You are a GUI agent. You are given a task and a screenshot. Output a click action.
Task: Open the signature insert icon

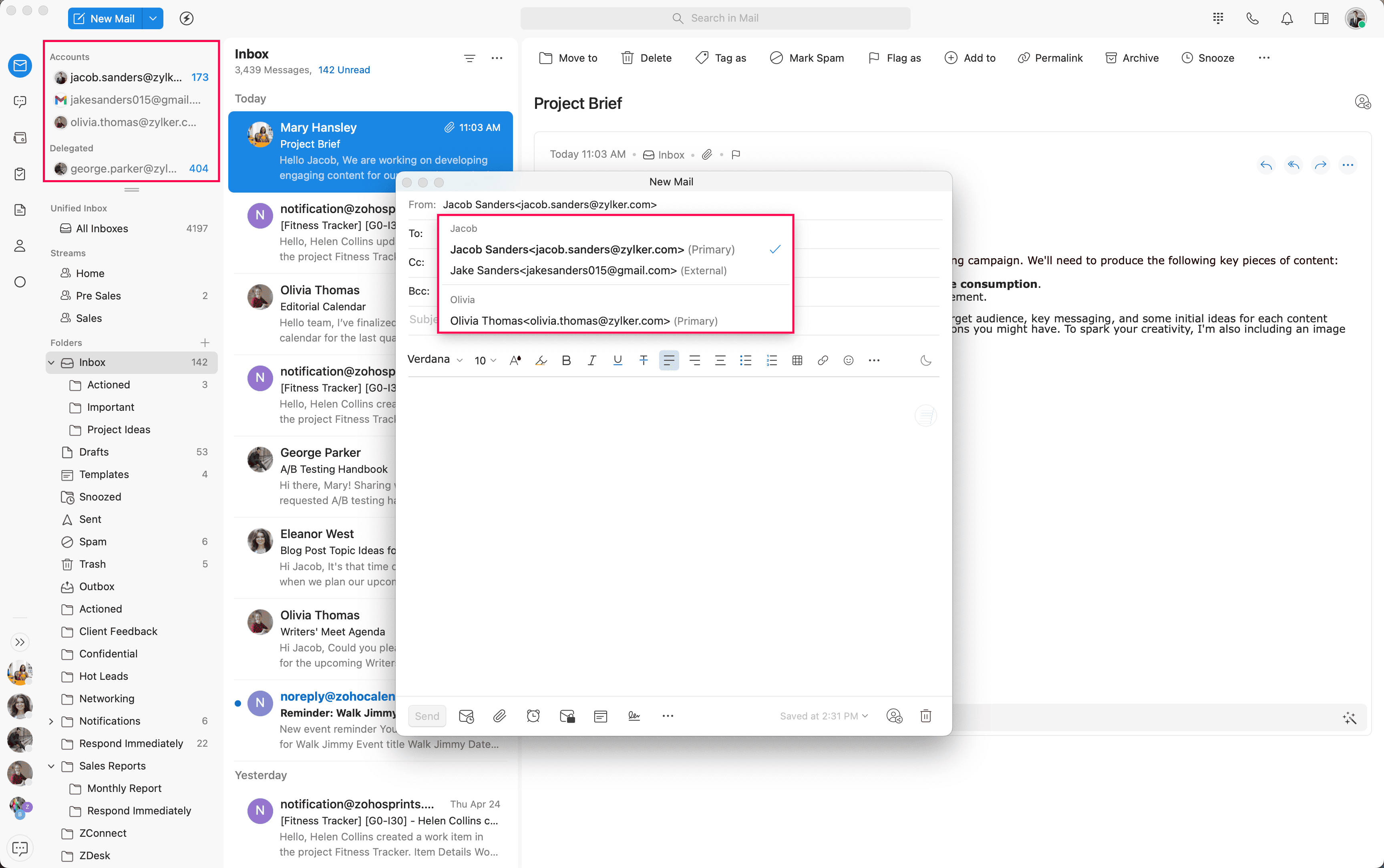(634, 716)
